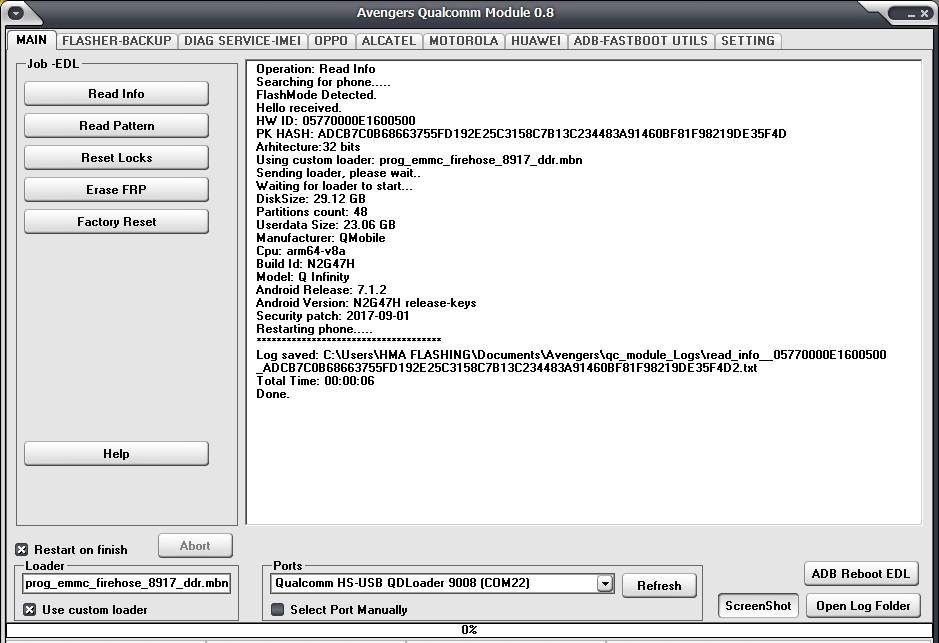
Task: Click 'Total Time: 00:00:06' log line
Action: point(315,381)
